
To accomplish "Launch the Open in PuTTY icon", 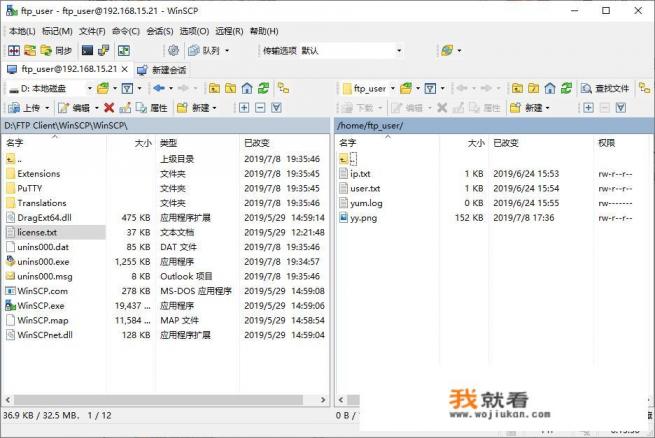I will click(x=103, y=51).
